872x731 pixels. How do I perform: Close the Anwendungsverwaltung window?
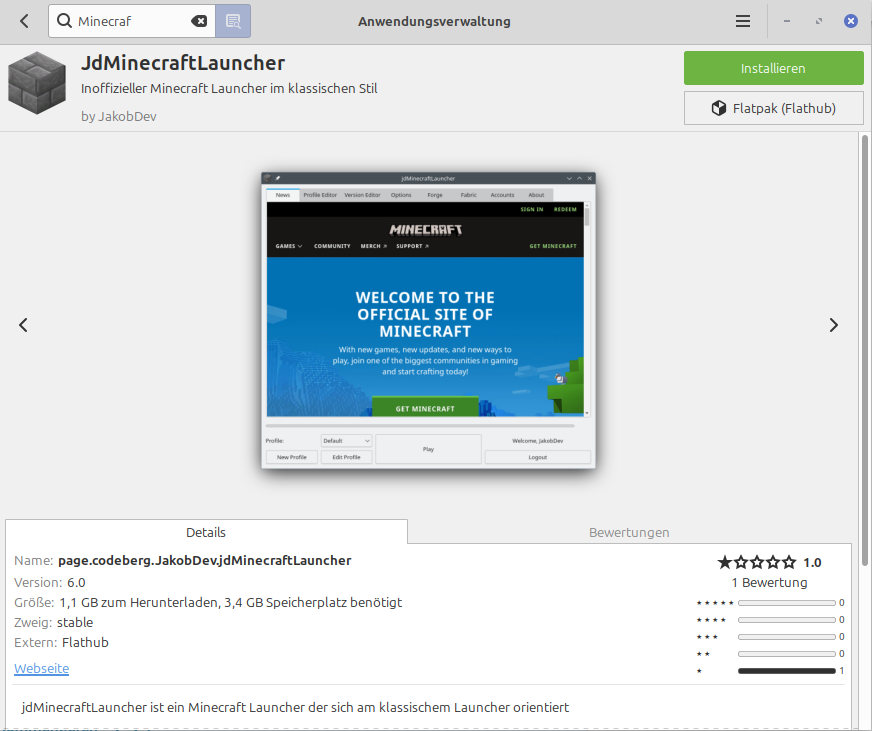coord(851,21)
